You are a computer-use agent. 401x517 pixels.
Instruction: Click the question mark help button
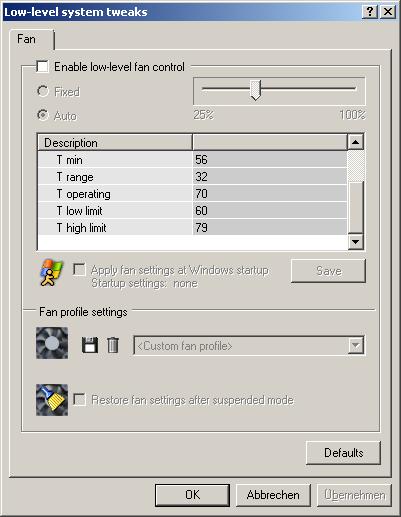pos(370,12)
